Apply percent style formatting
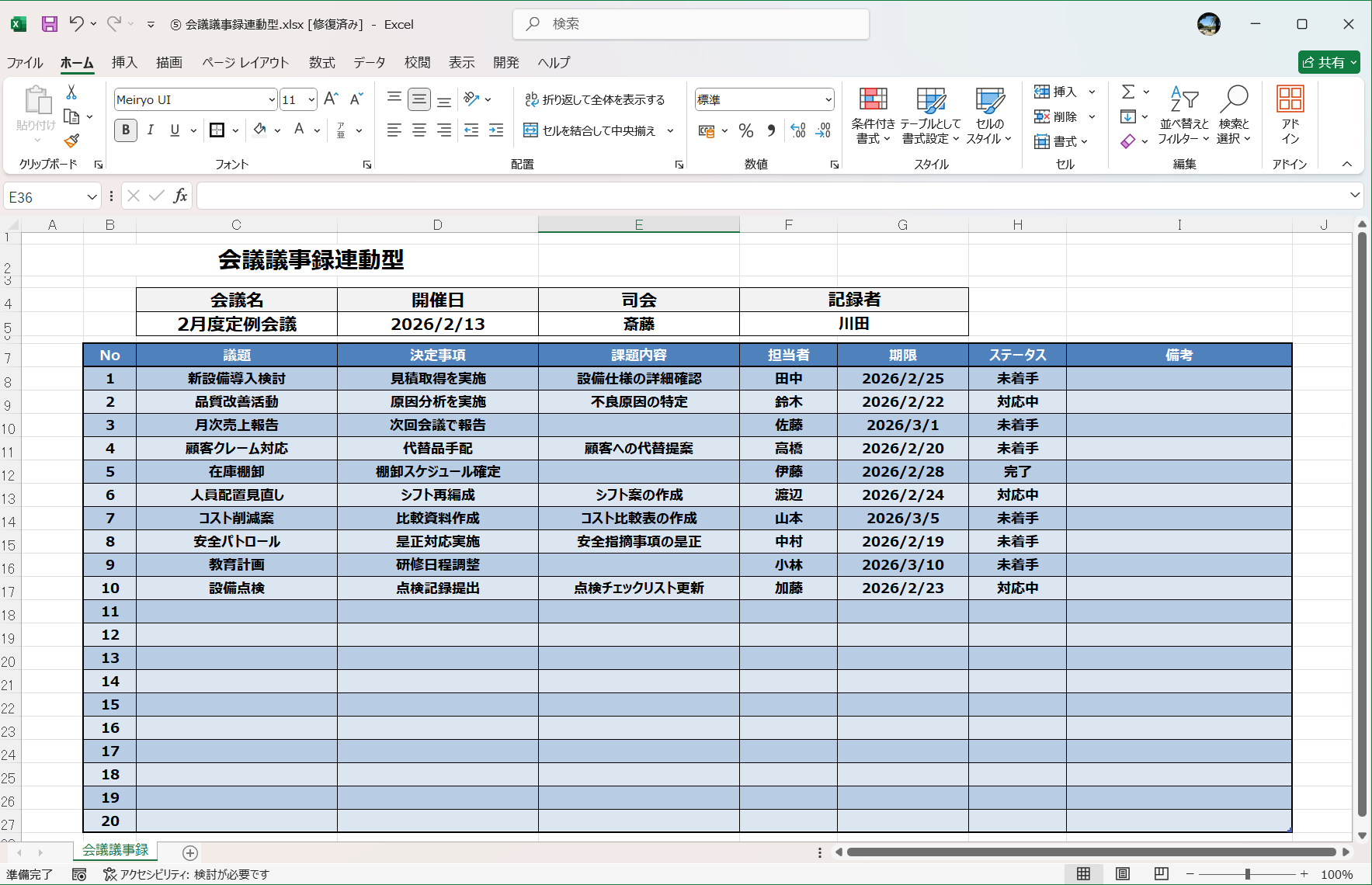Image resolution: width=1372 pixels, height=885 pixels. [746, 130]
